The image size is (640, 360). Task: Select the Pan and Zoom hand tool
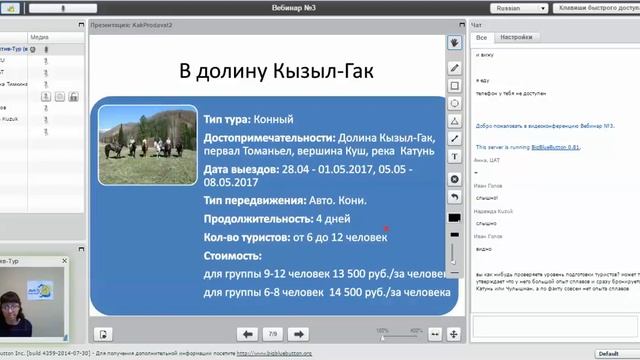click(454, 43)
